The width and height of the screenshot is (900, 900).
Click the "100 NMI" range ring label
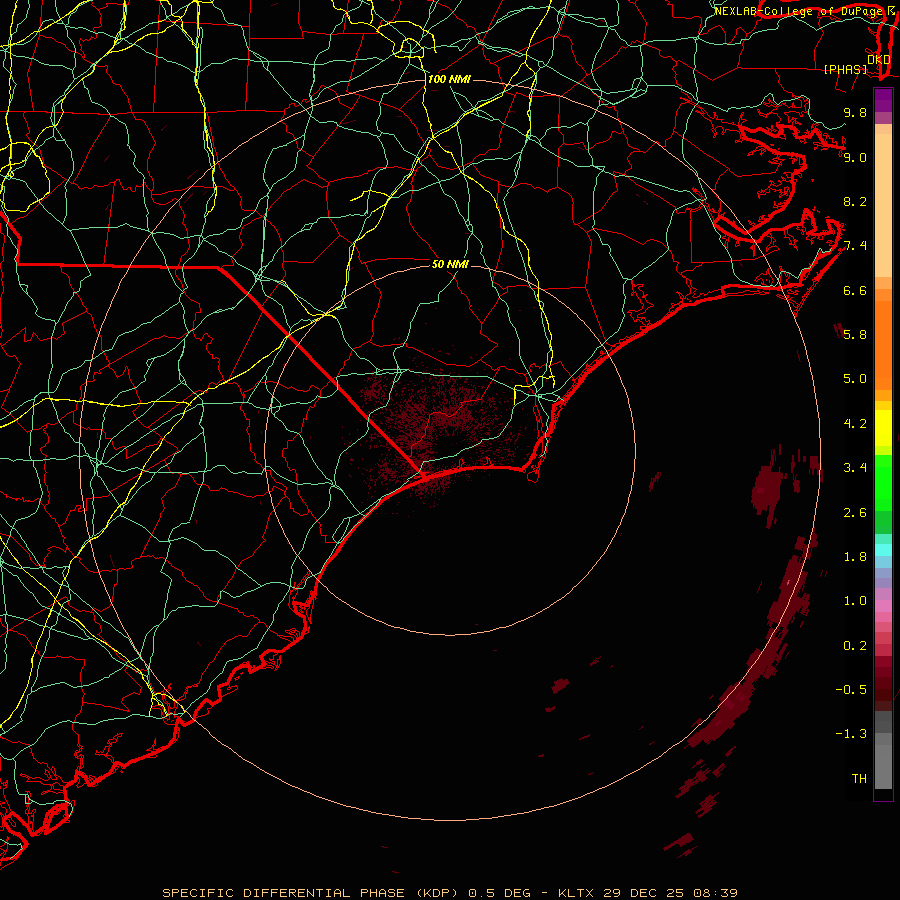tap(449, 79)
